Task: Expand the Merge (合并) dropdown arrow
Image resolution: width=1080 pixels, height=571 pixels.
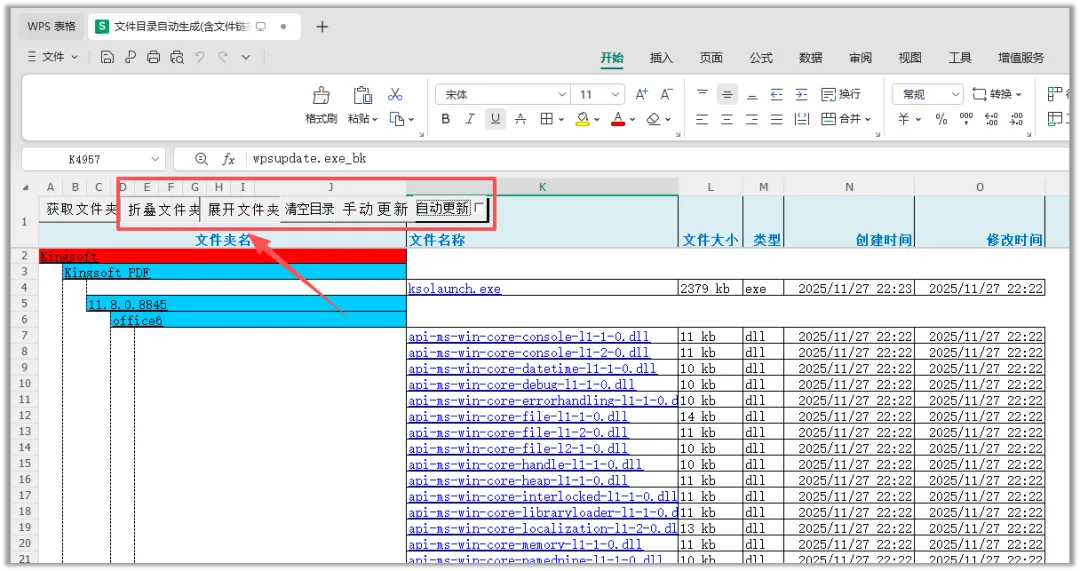Action: pos(868,120)
